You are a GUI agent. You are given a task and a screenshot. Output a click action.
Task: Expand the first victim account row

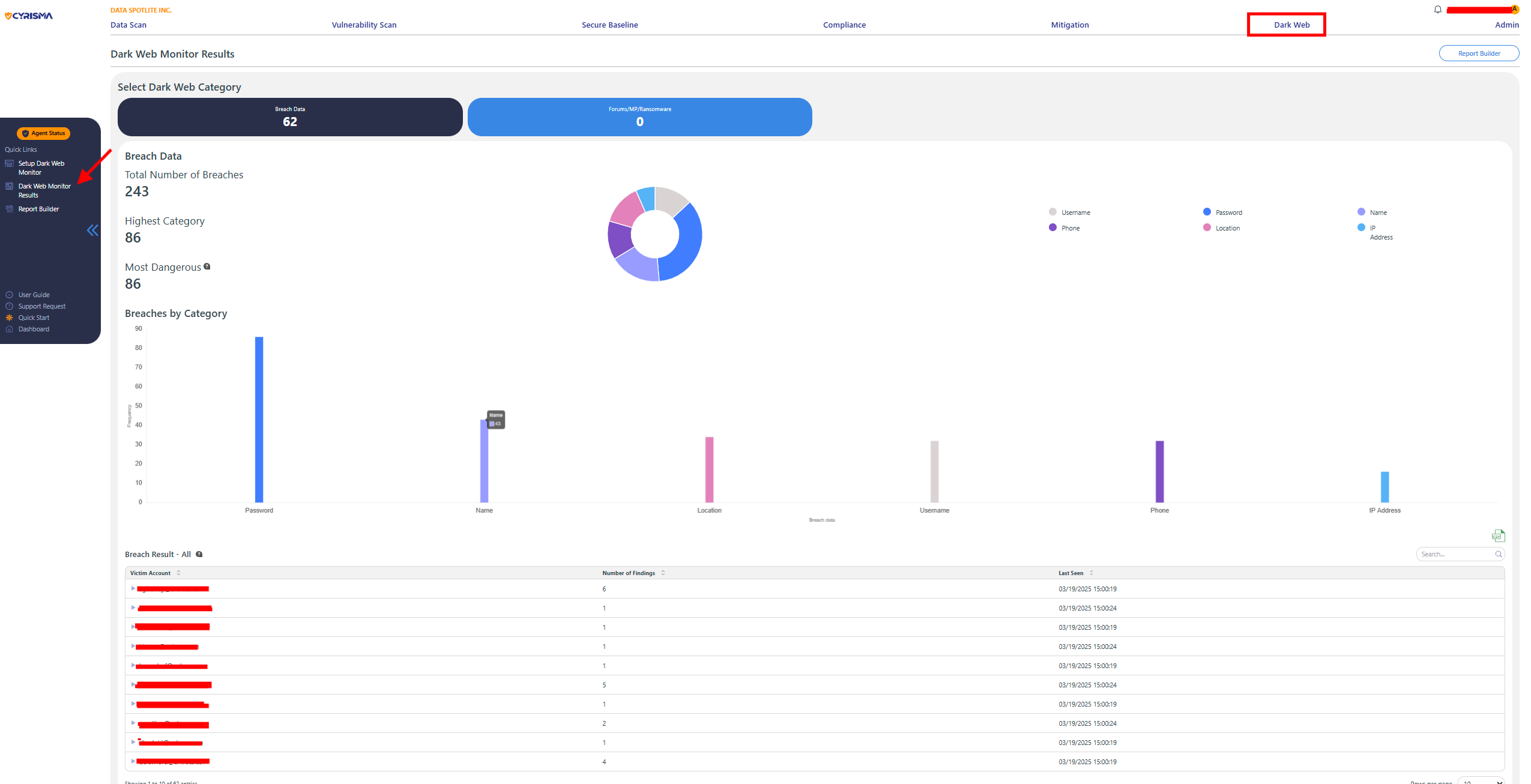pos(133,588)
